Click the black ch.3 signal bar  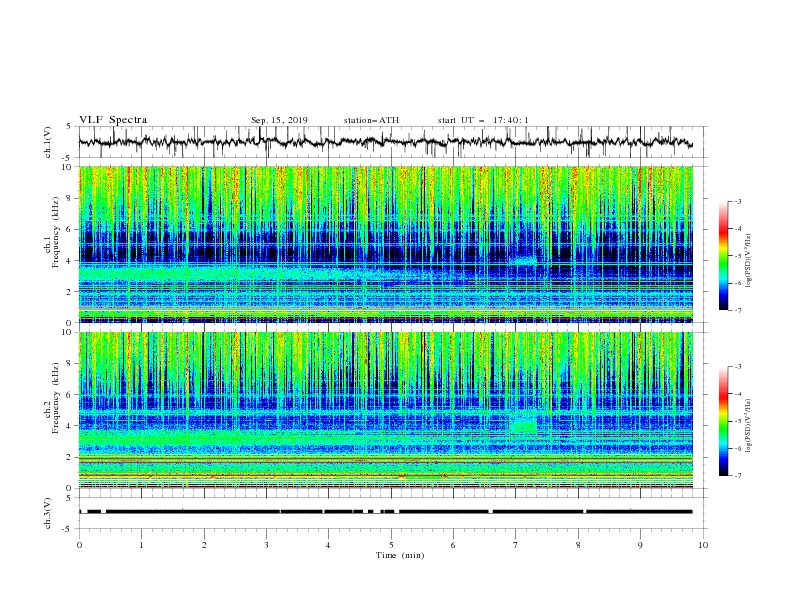(x=385, y=512)
